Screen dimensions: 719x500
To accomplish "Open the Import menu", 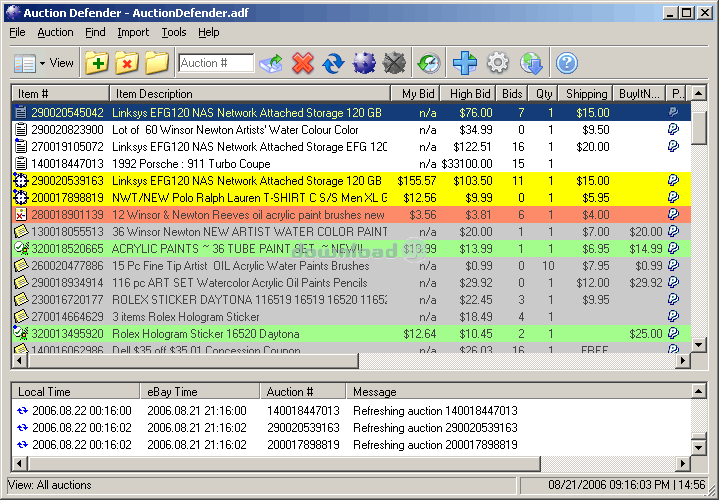I will point(133,32).
